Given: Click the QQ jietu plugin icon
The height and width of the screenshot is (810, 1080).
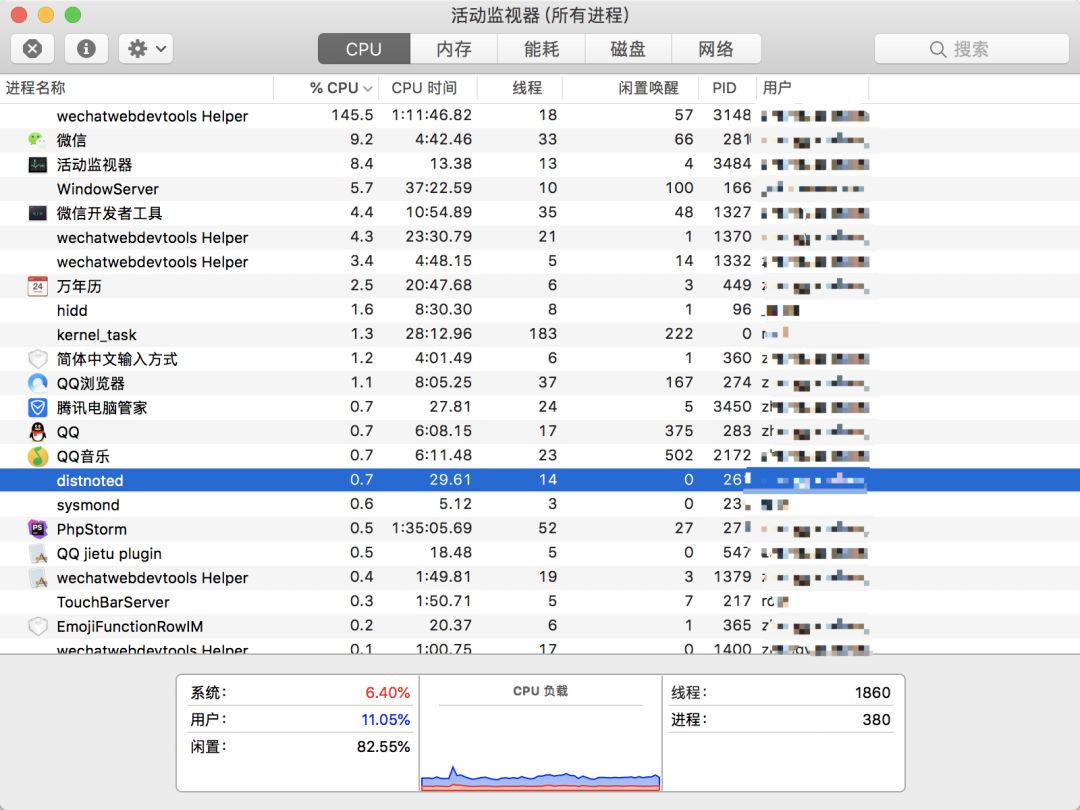Looking at the screenshot, I should pyautogui.click(x=37, y=554).
